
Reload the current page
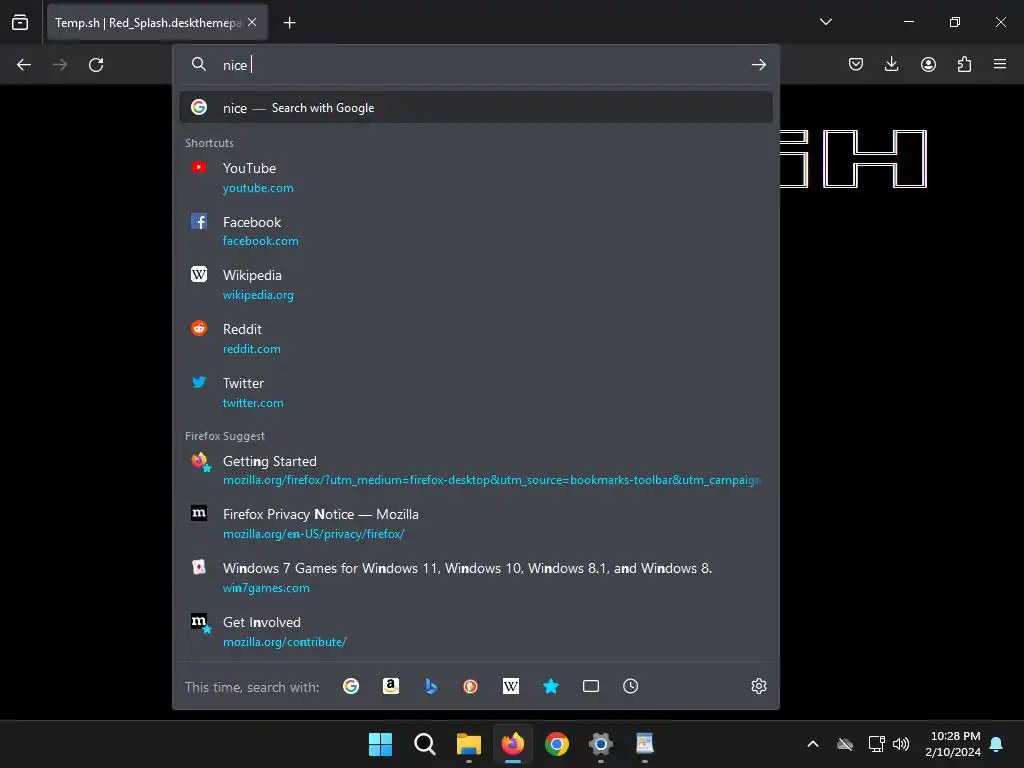[96, 65]
